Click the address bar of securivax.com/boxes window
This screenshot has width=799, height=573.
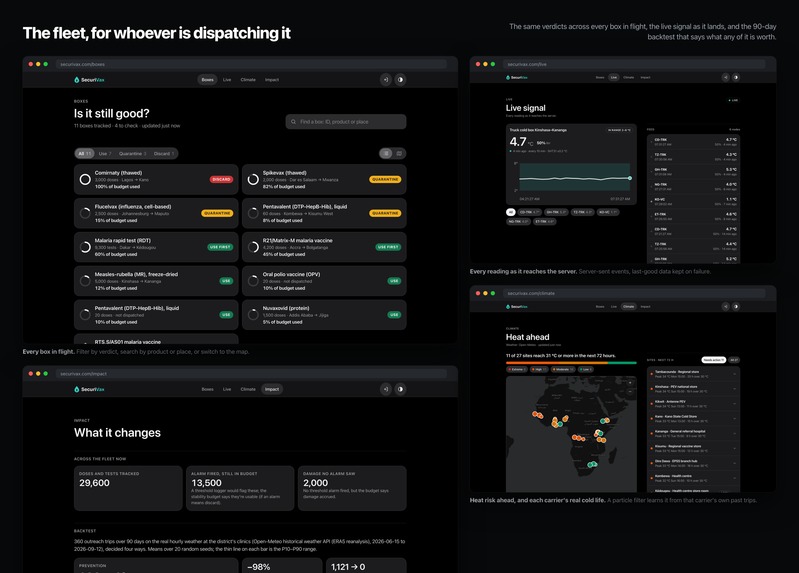(x=251, y=64)
